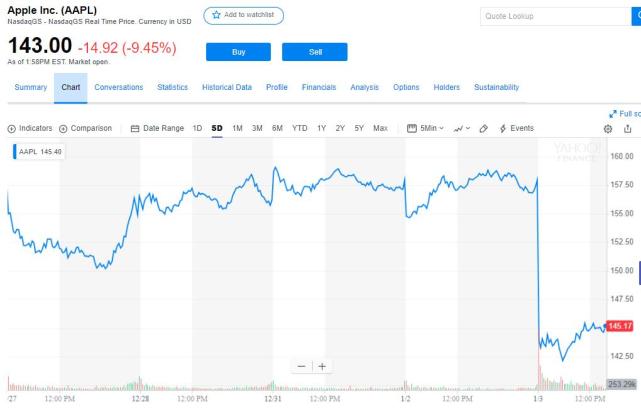Zoom out chart with minus button
The width and height of the screenshot is (641, 414).
click(x=302, y=366)
